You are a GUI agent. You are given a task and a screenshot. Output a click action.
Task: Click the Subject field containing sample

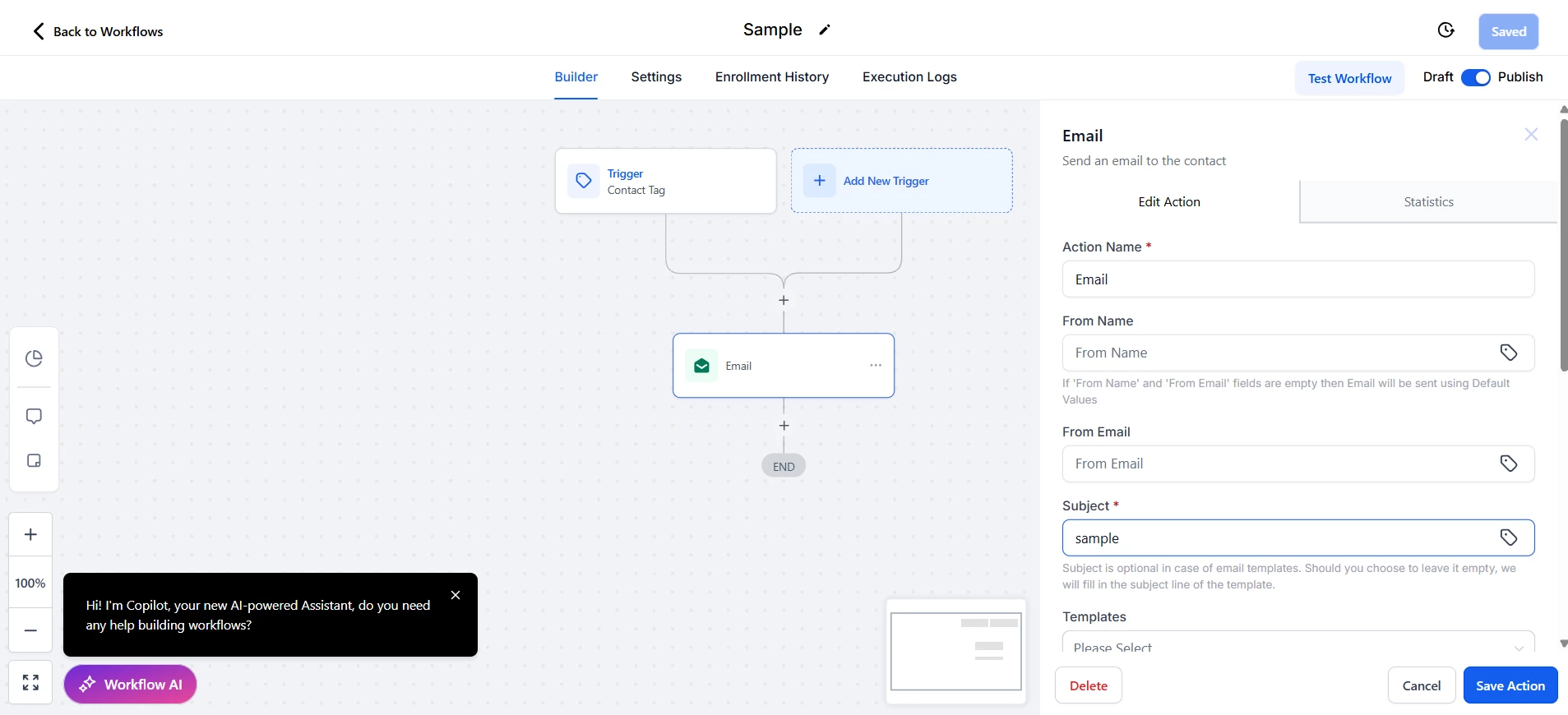[x=1298, y=538]
